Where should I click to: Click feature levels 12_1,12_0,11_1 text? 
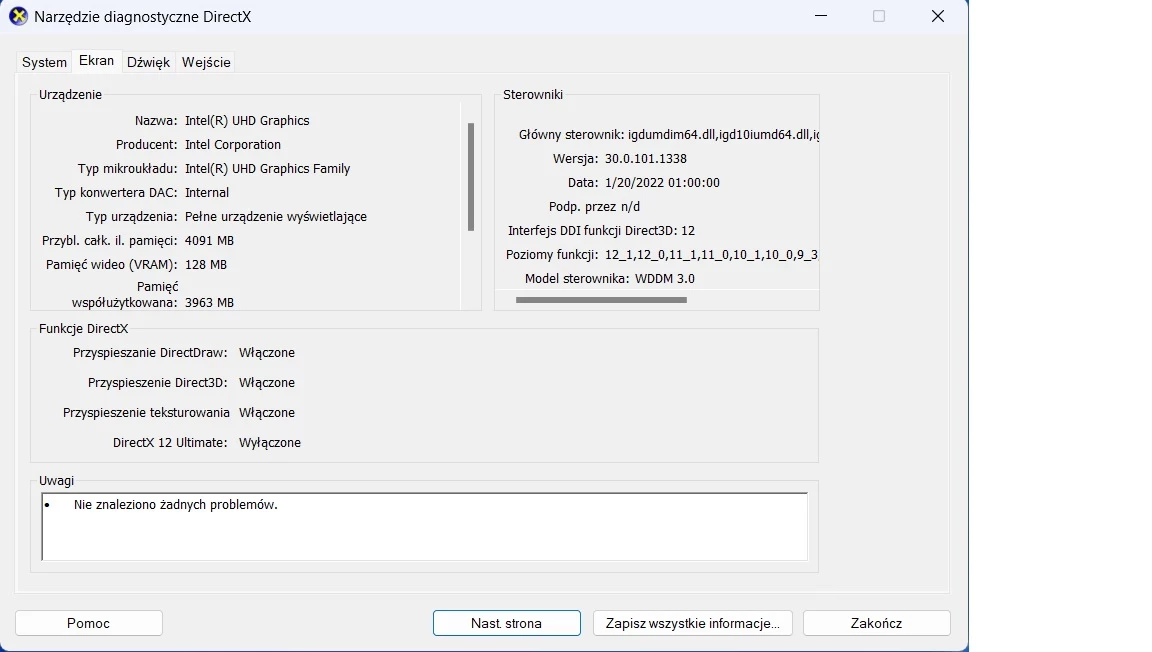(711, 255)
